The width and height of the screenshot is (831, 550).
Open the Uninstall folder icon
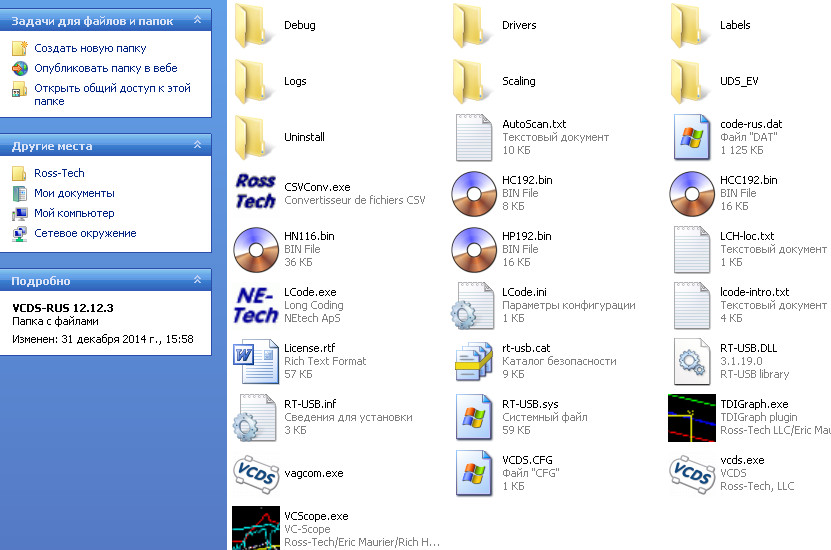click(254, 137)
